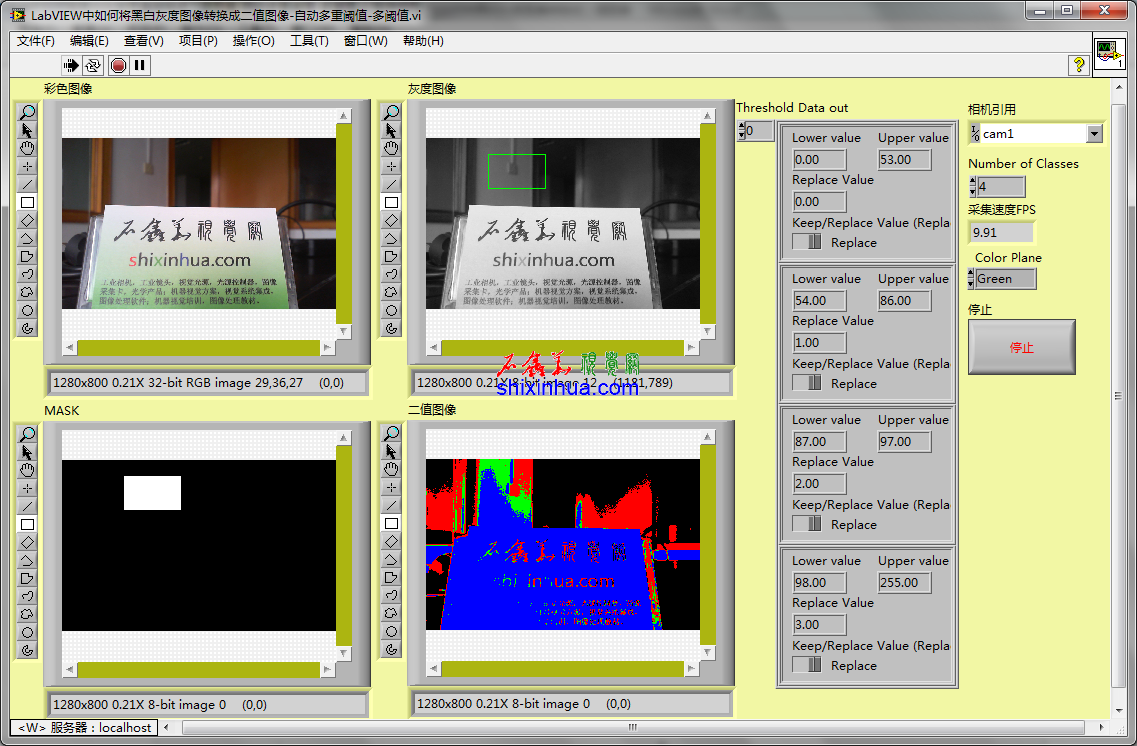Select the pan hand tool in the MASK palette
1137x746 pixels.
(27, 470)
